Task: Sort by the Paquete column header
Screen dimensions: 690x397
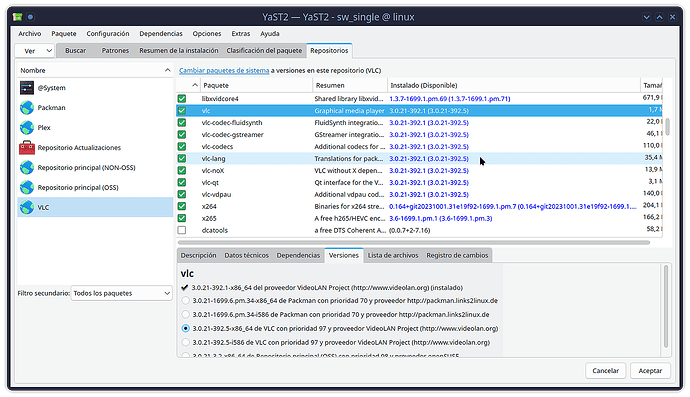Action: (257, 85)
